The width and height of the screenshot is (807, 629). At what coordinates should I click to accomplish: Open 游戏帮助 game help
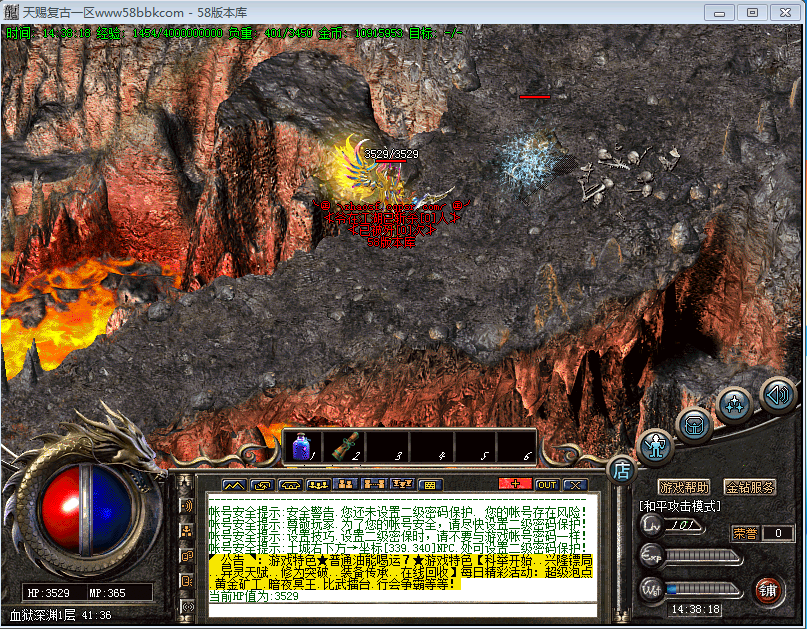(x=684, y=487)
